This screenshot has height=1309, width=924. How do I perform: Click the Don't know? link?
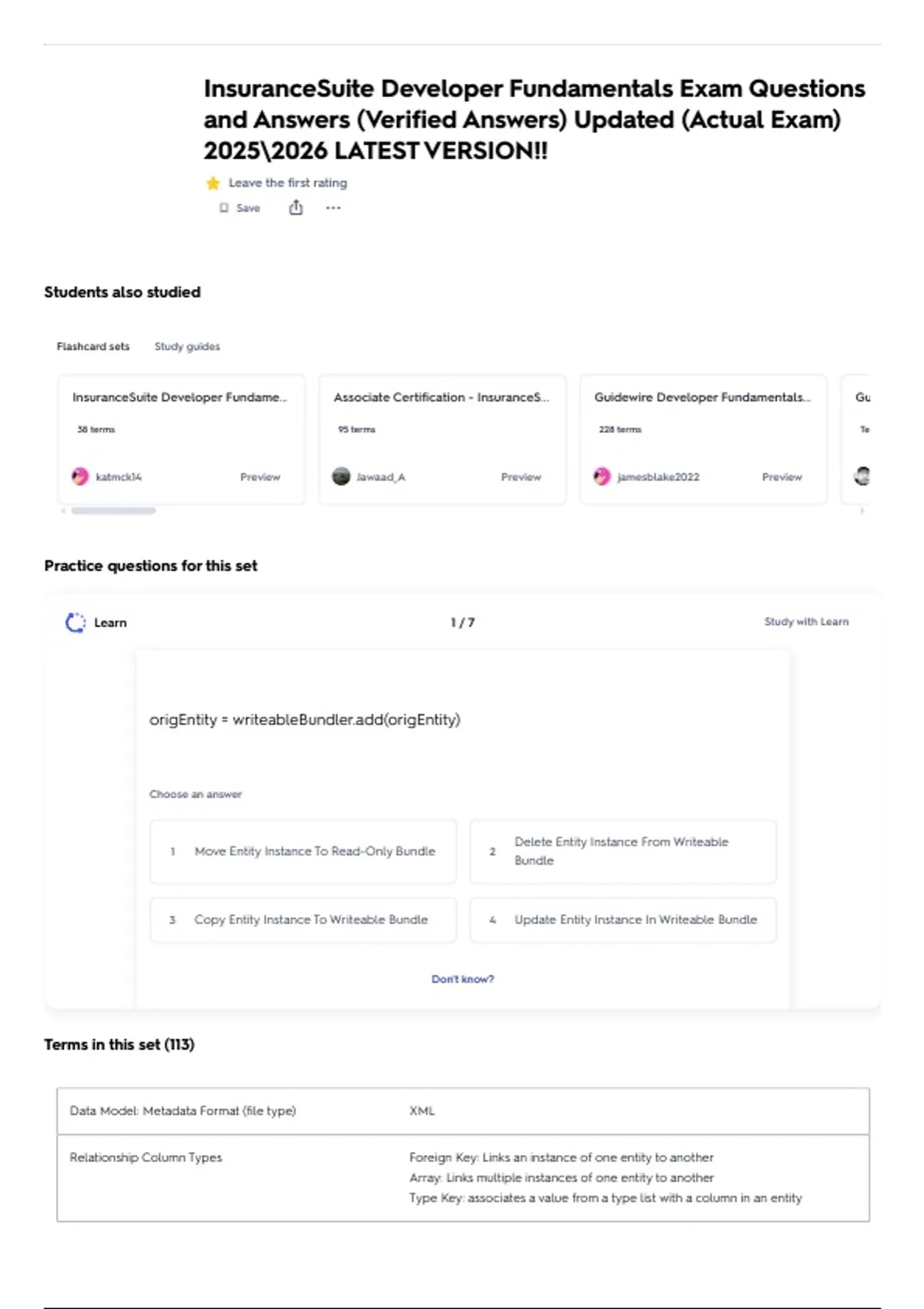[463, 979]
